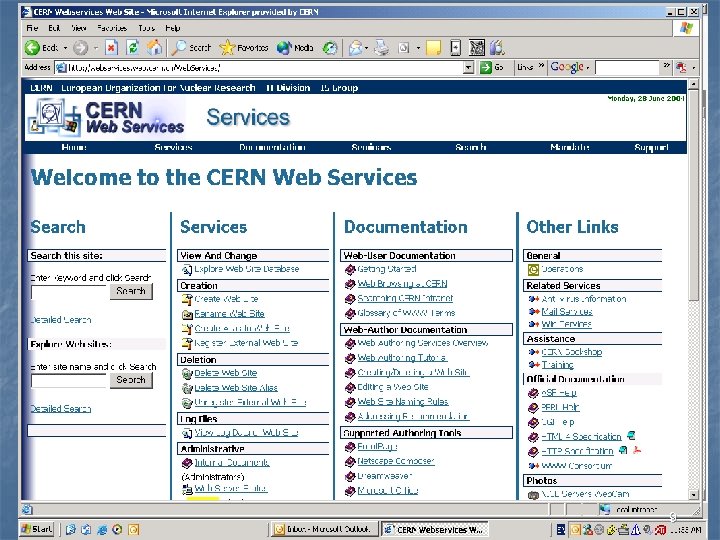Open the Rename Web Site link
Image resolution: width=720 pixels, height=540 pixels.
pyautogui.click(x=229, y=314)
